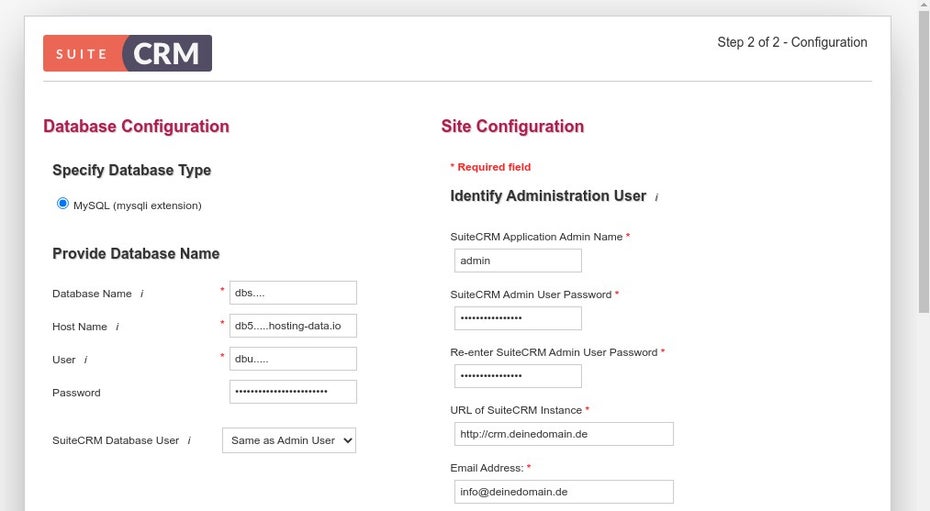Click the 'Email Address:' label
The height and width of the screenshot is (511, 930).
[x=487, y=468]
